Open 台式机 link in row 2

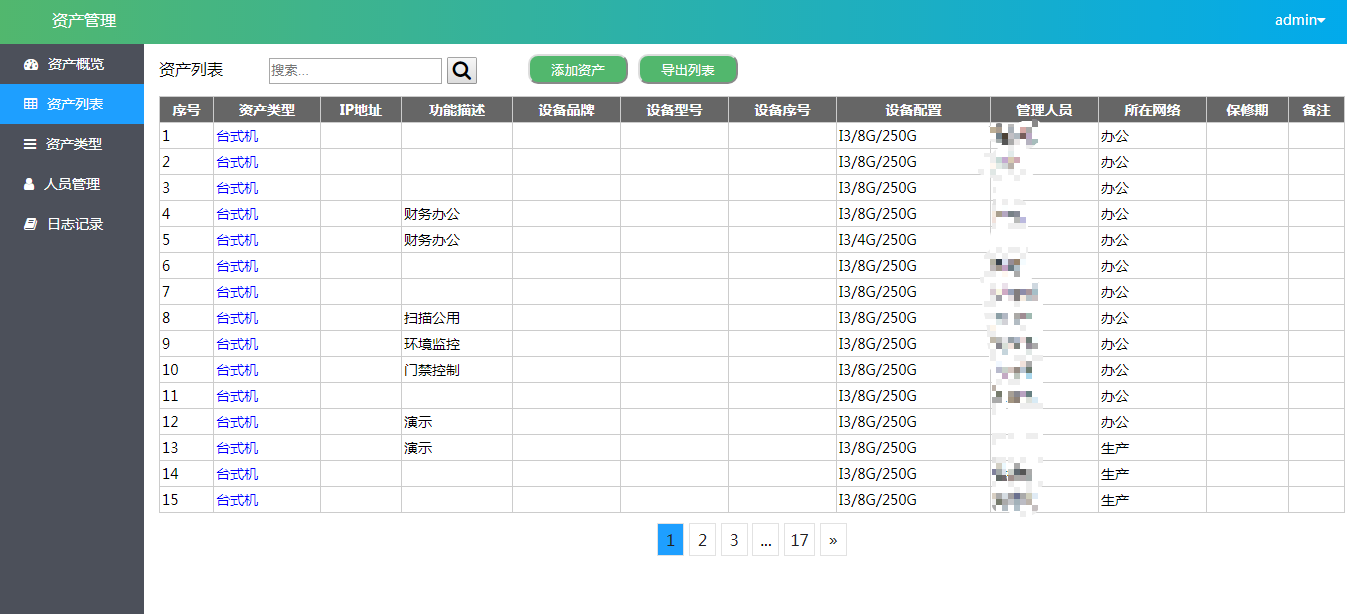click(237, 162)
